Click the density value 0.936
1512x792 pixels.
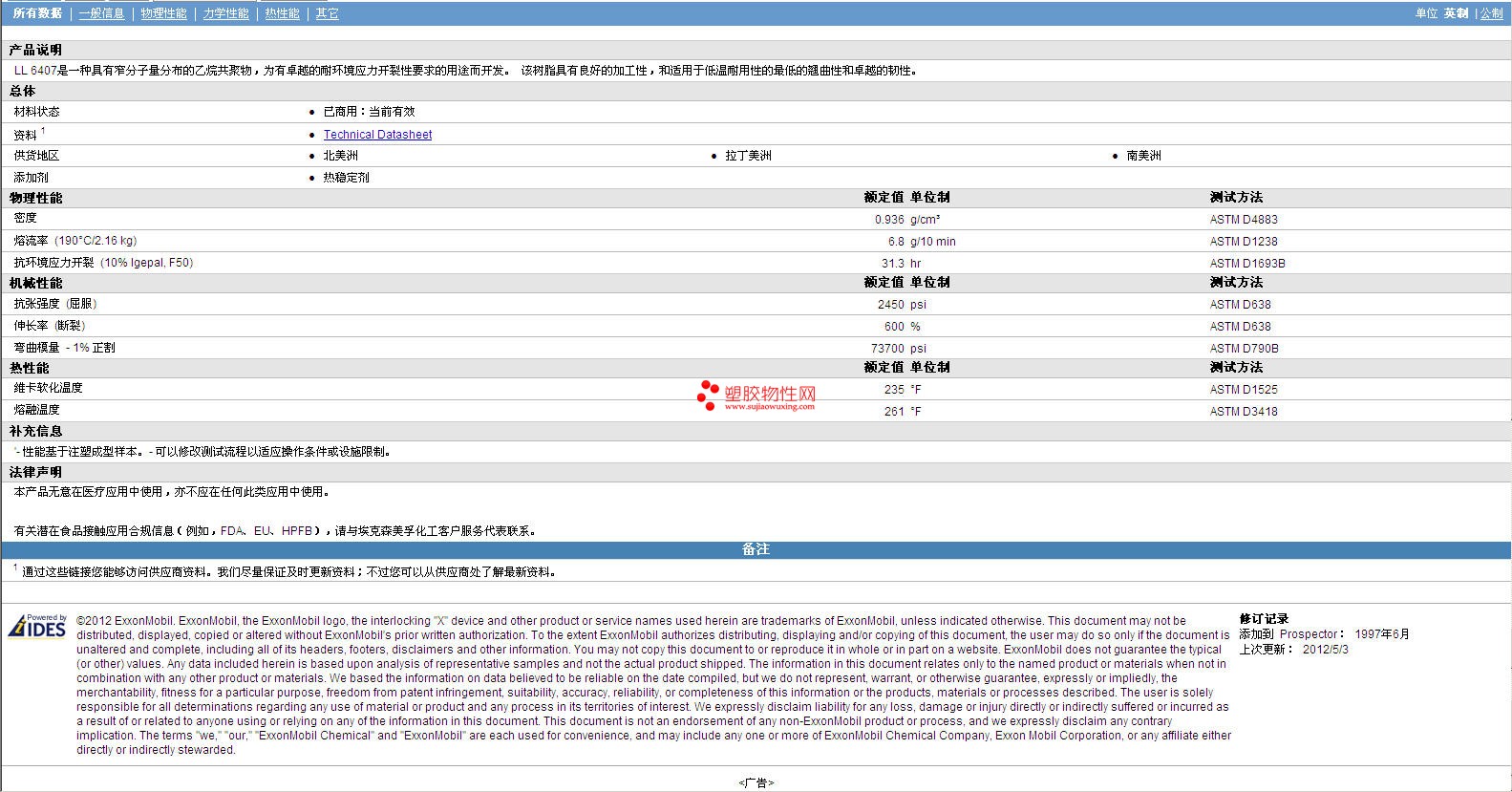[x=889, y=220]
